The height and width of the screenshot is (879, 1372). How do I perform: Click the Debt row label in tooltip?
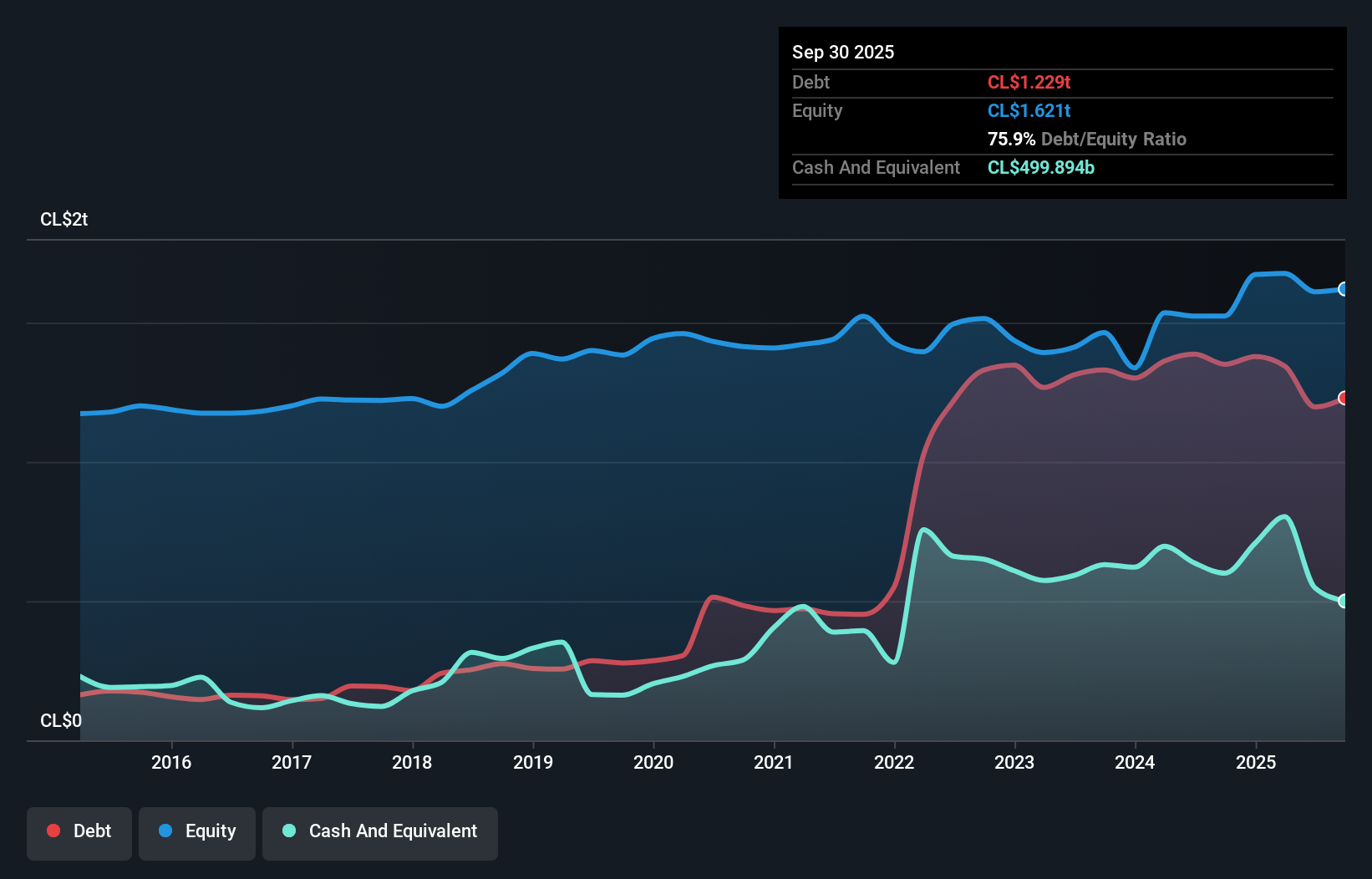(x=810, y=82)
